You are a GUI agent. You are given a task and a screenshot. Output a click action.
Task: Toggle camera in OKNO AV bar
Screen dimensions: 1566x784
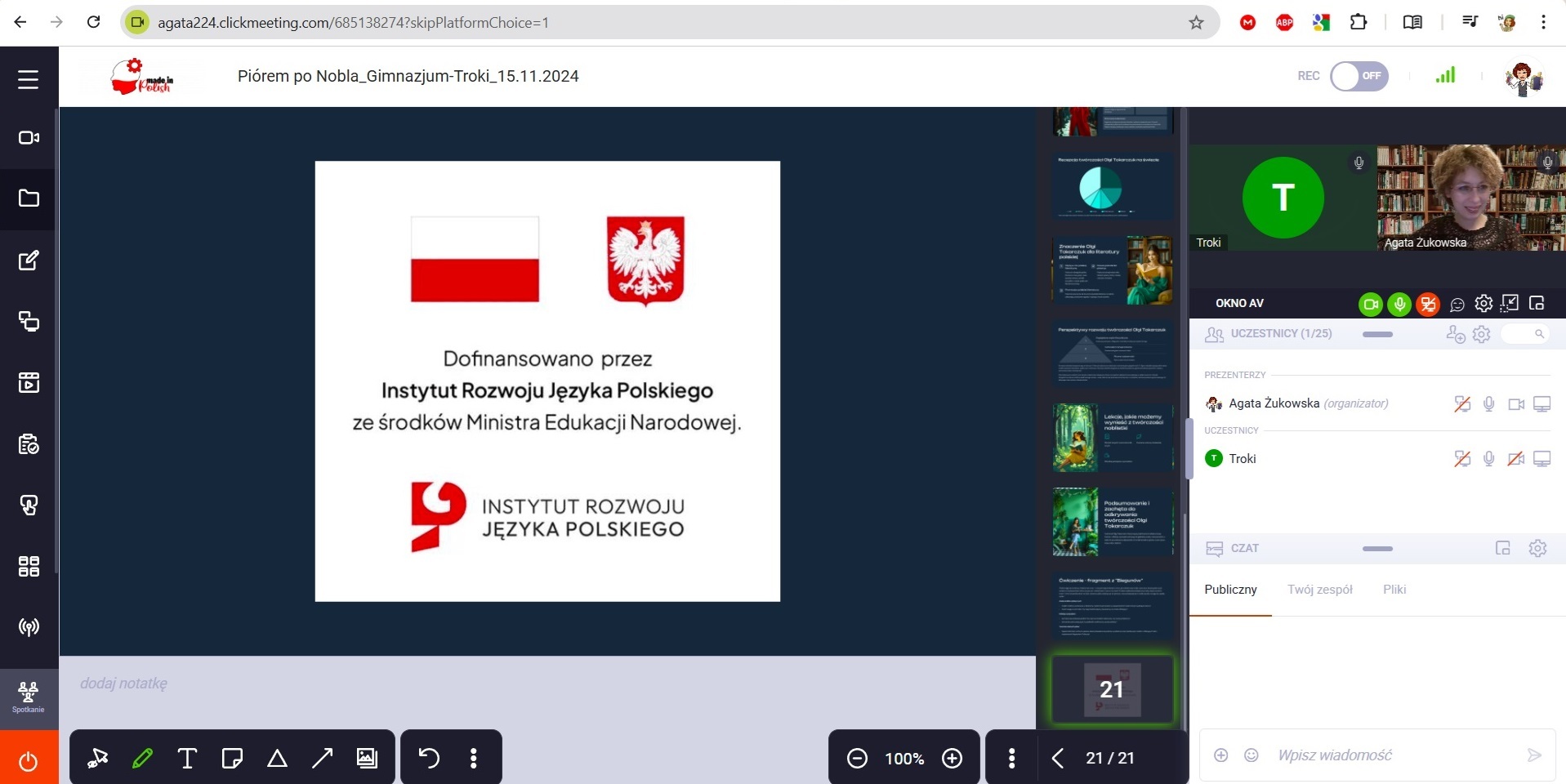pyautogui.click(x=1371, y=305)
